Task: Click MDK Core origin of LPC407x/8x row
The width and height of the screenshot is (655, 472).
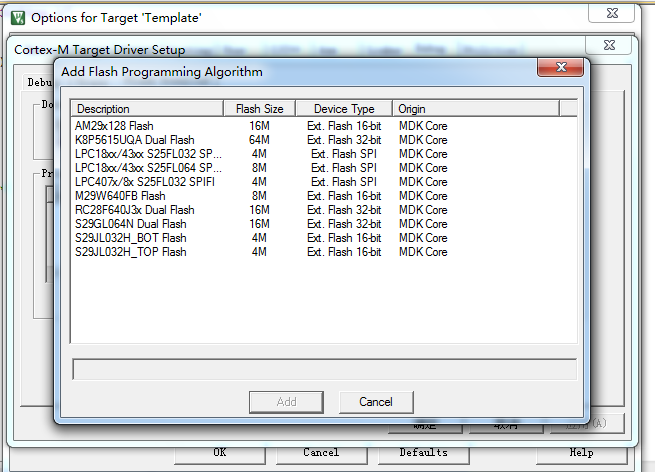Action: tap(423, 182)
